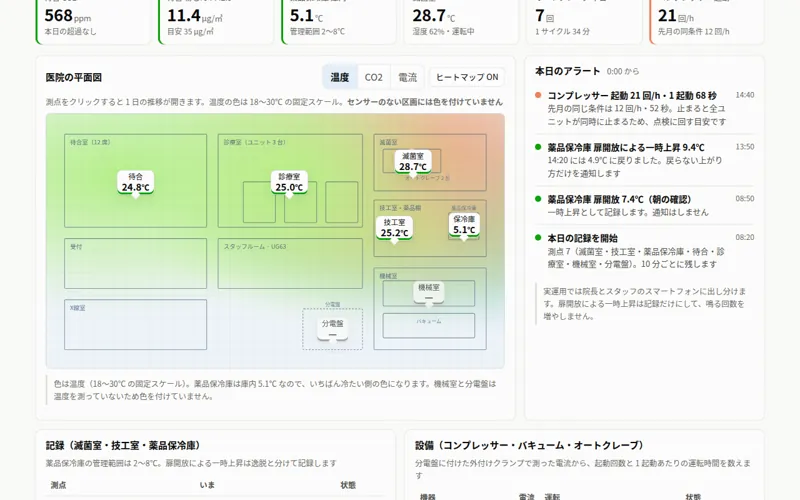This screenshot has height=500, width=800.
Task: Click the 状態 header in 記録 table
Action: coord(348,485)
